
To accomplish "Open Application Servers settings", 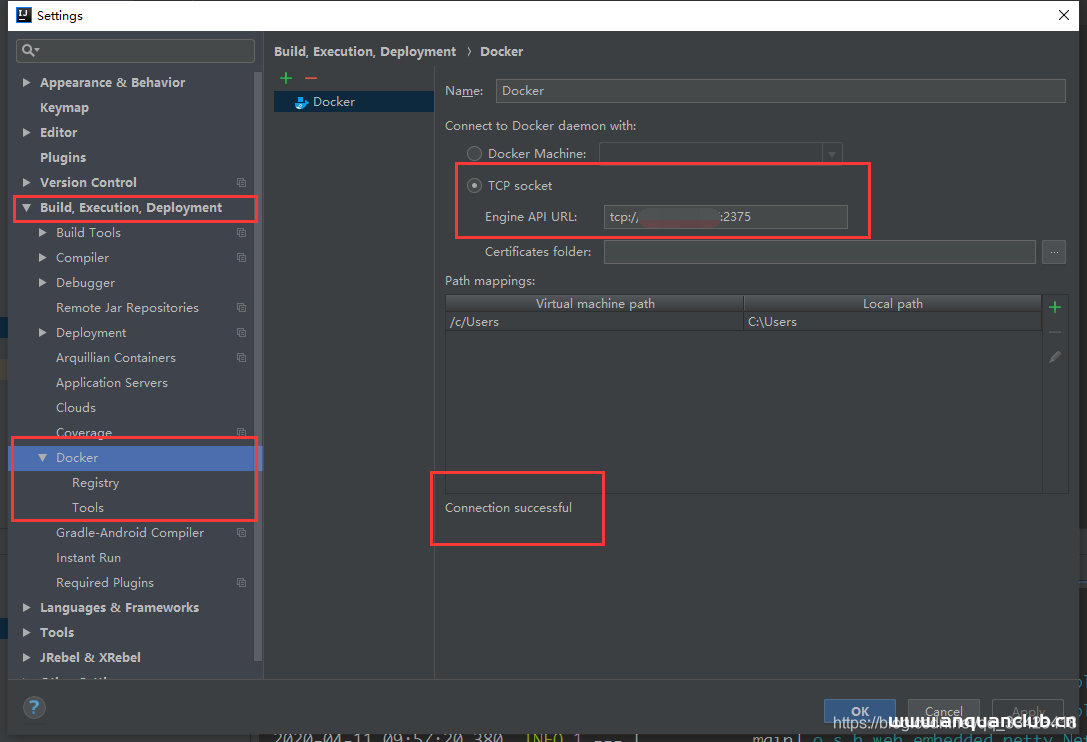I will [x=112, y=383].
